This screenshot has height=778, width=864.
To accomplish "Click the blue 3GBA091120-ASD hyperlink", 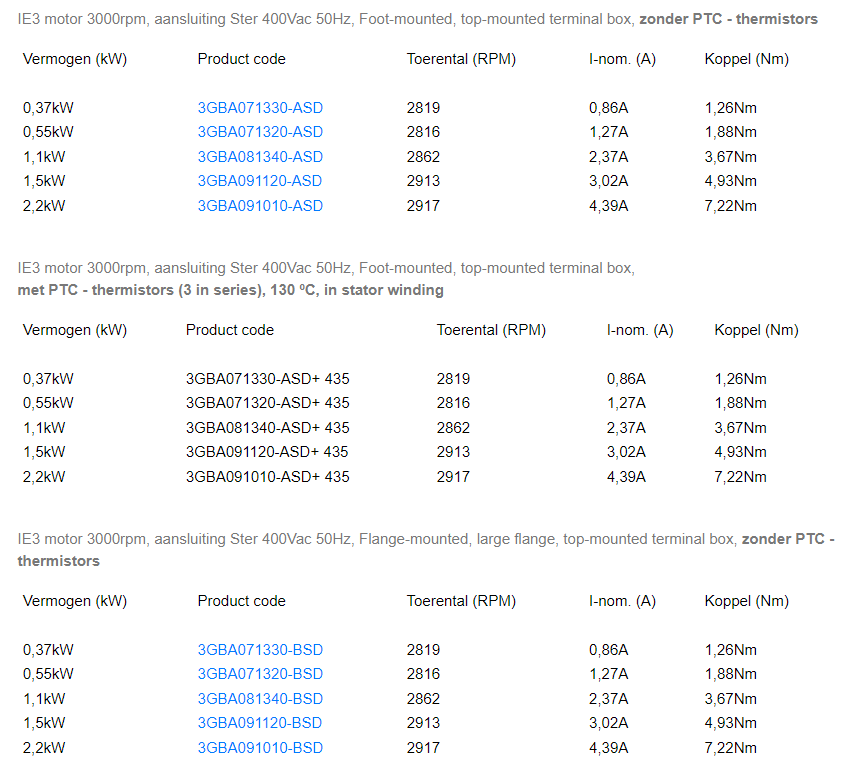I will point(260,181).
